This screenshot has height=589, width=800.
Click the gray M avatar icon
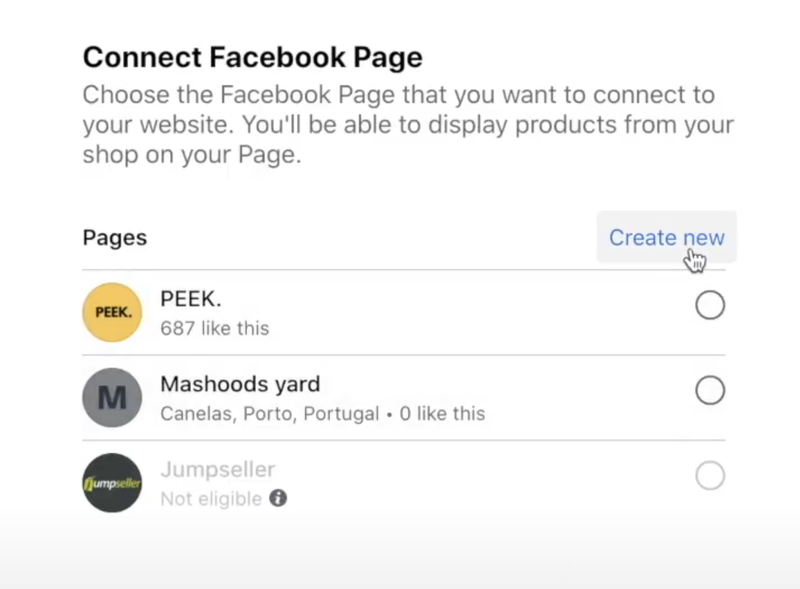[112, 397]
